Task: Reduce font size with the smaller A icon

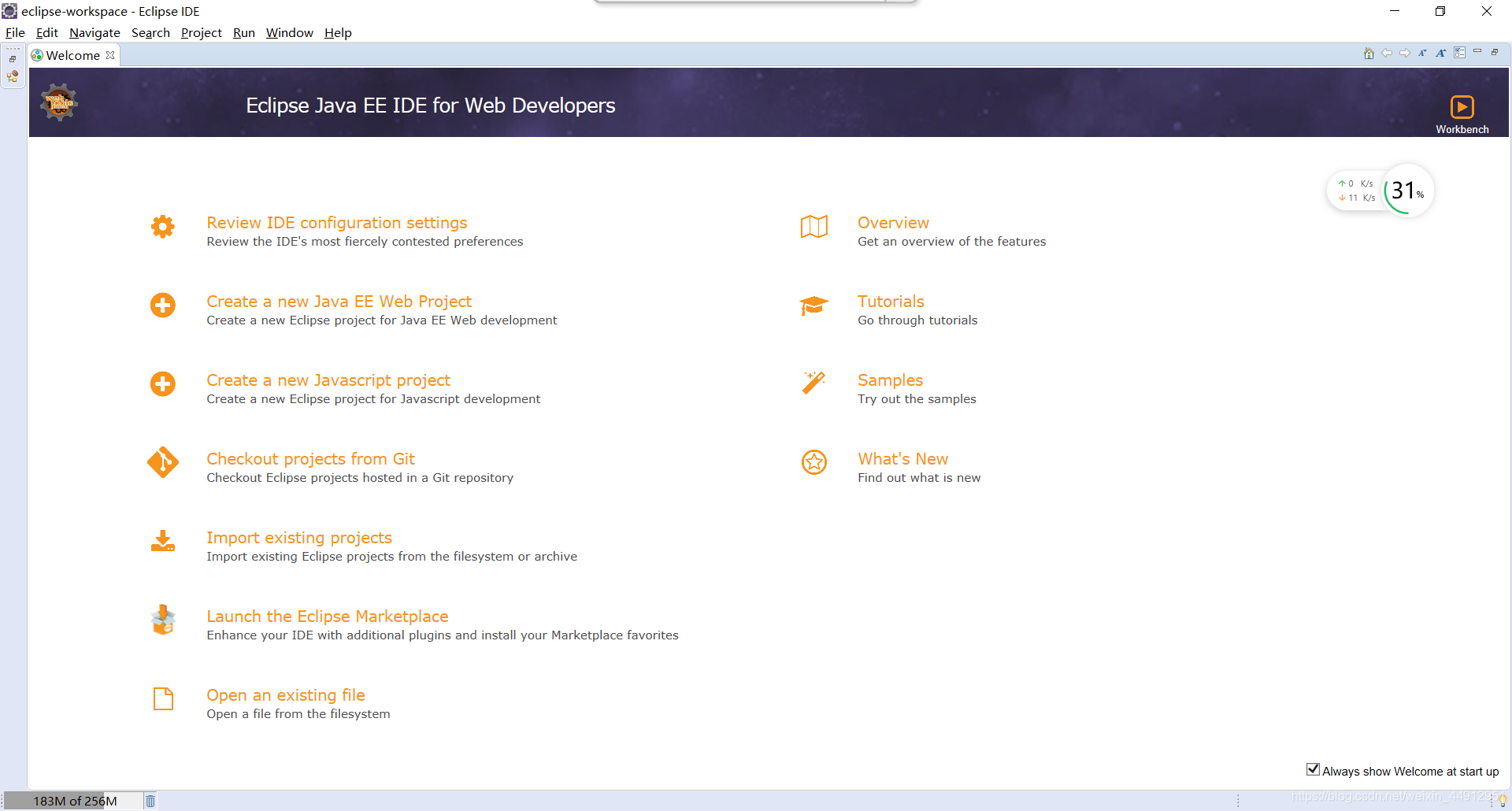Action: (x=1423, y=54)
